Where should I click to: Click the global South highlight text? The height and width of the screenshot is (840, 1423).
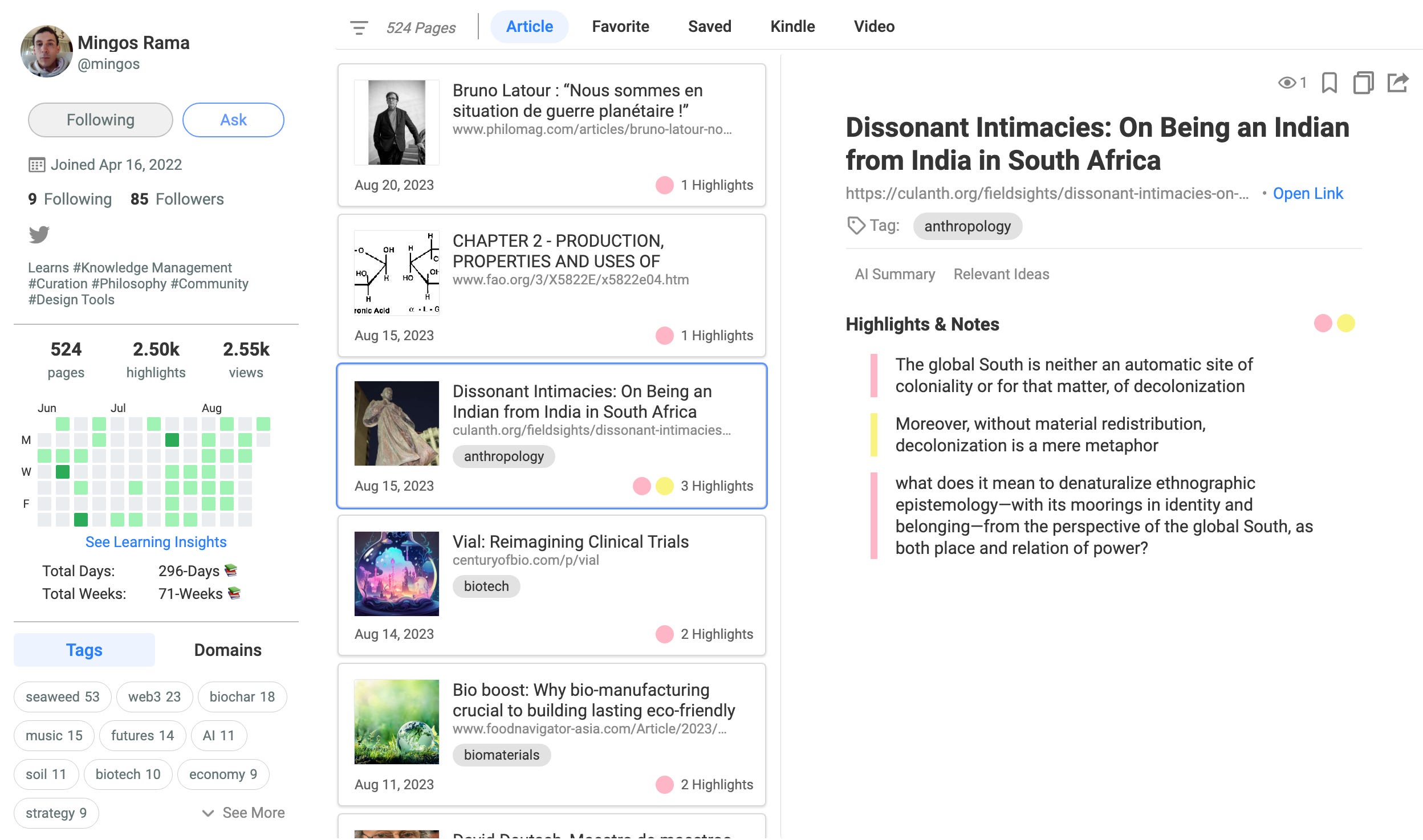coord(1074,376)
